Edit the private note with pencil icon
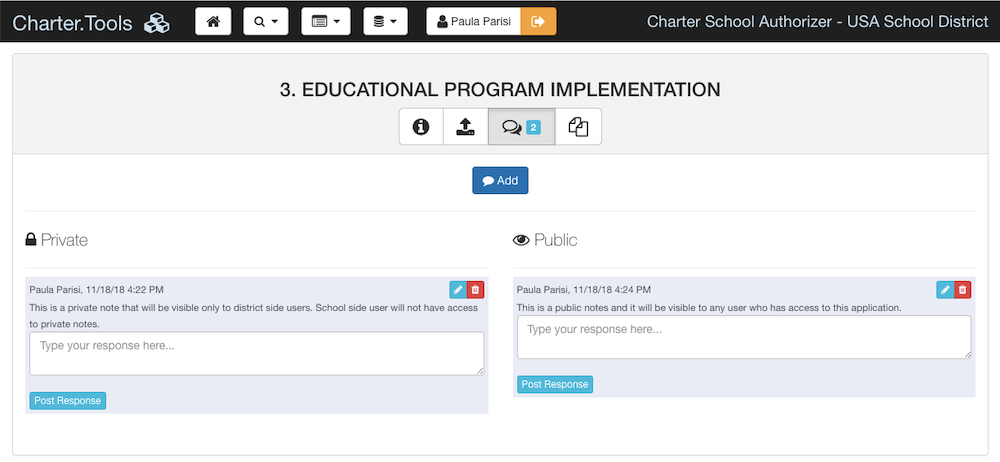 click(458, 290)
